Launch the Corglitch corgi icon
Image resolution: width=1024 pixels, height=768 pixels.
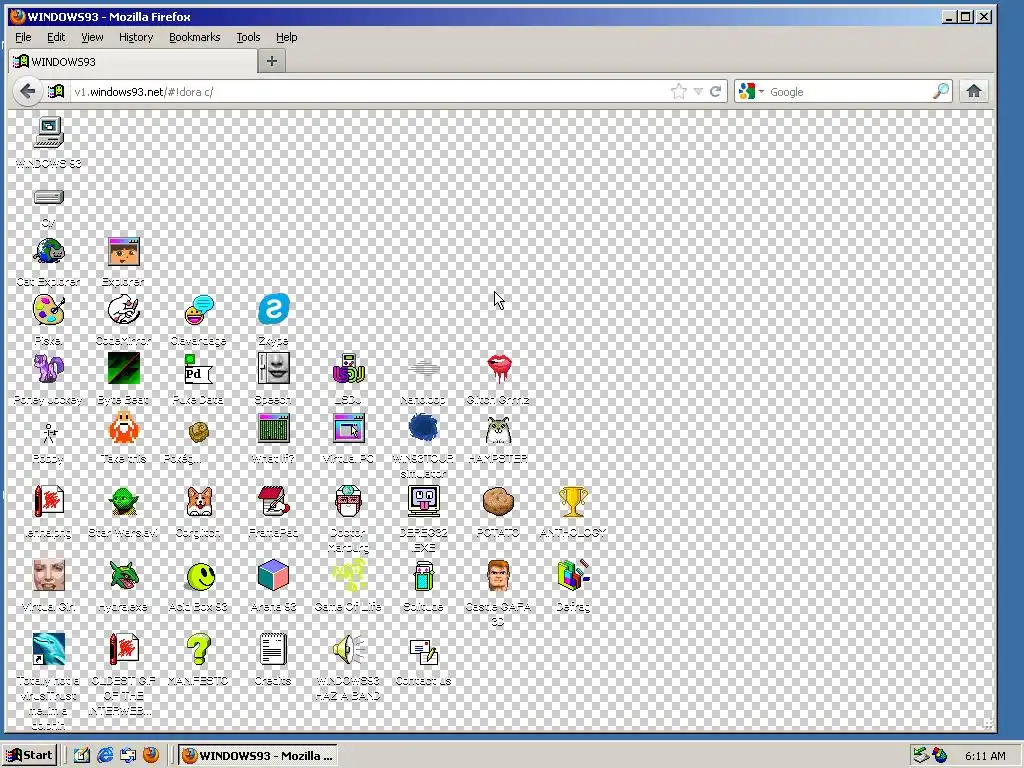pos(199,502)
